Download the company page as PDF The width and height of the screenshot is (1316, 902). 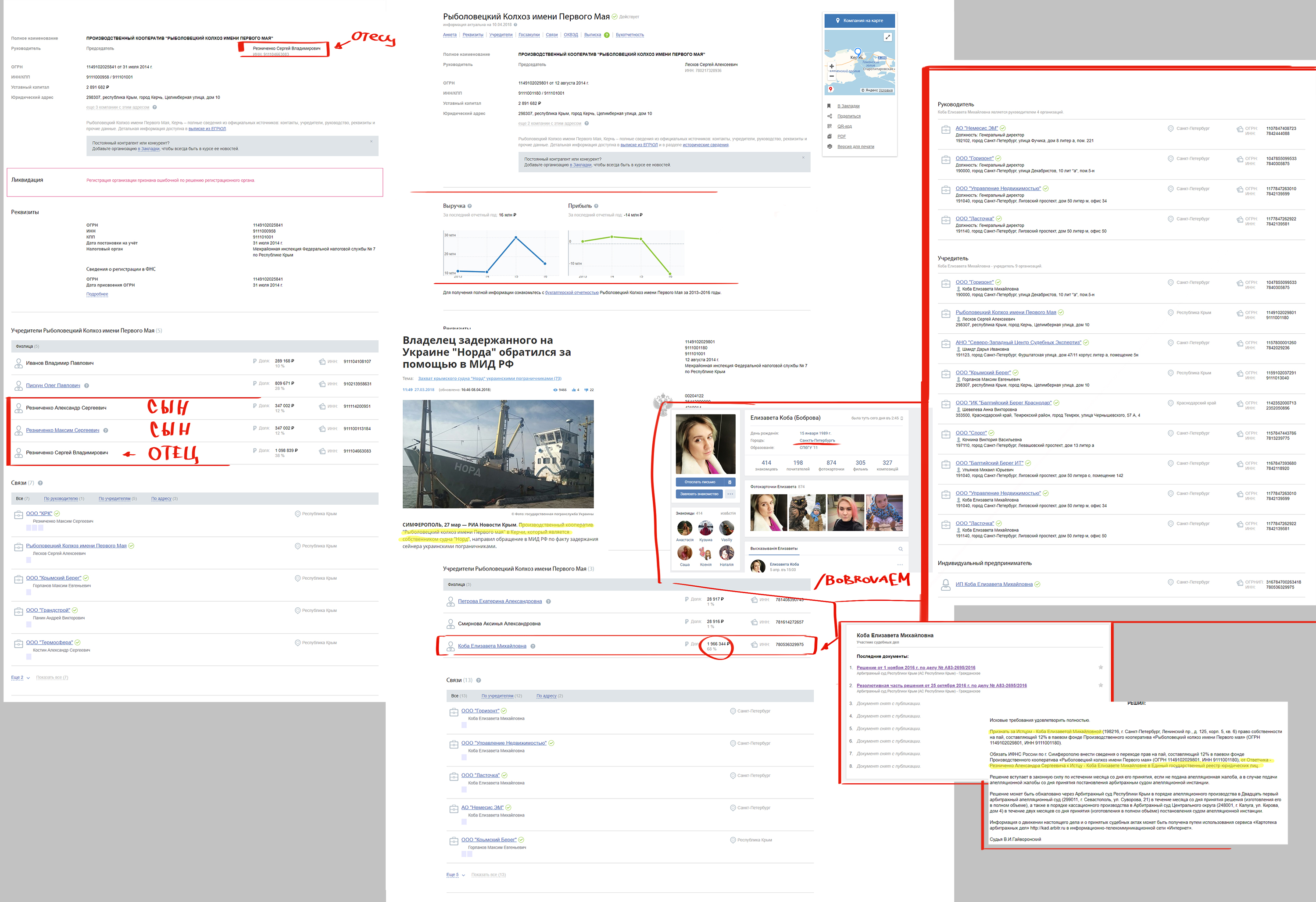(841, 136)
